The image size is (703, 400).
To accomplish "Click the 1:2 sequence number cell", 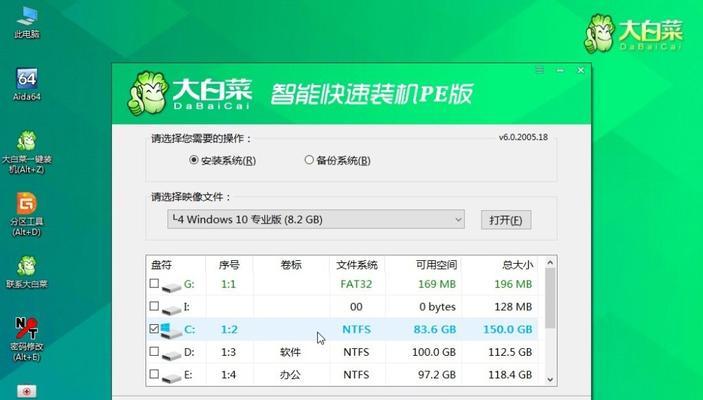I will coord(229,330).
